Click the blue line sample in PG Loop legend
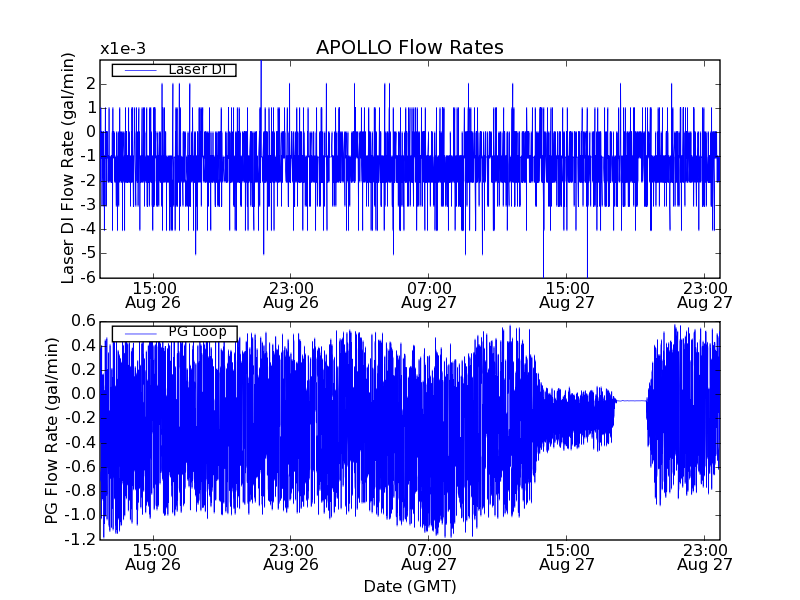This screenshot has width=800, height=600. tap(139, 333)
